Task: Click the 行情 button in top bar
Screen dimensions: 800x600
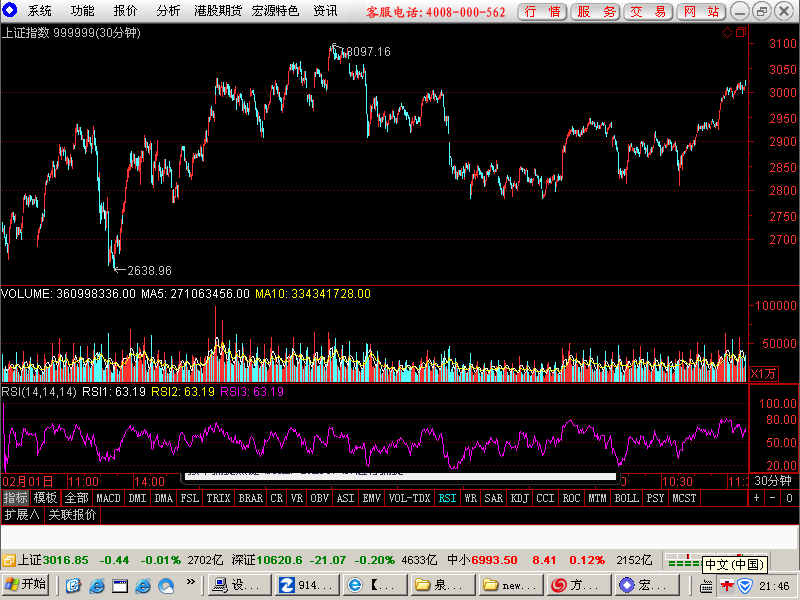Action: pyautogui.click(x=542, y=11)
